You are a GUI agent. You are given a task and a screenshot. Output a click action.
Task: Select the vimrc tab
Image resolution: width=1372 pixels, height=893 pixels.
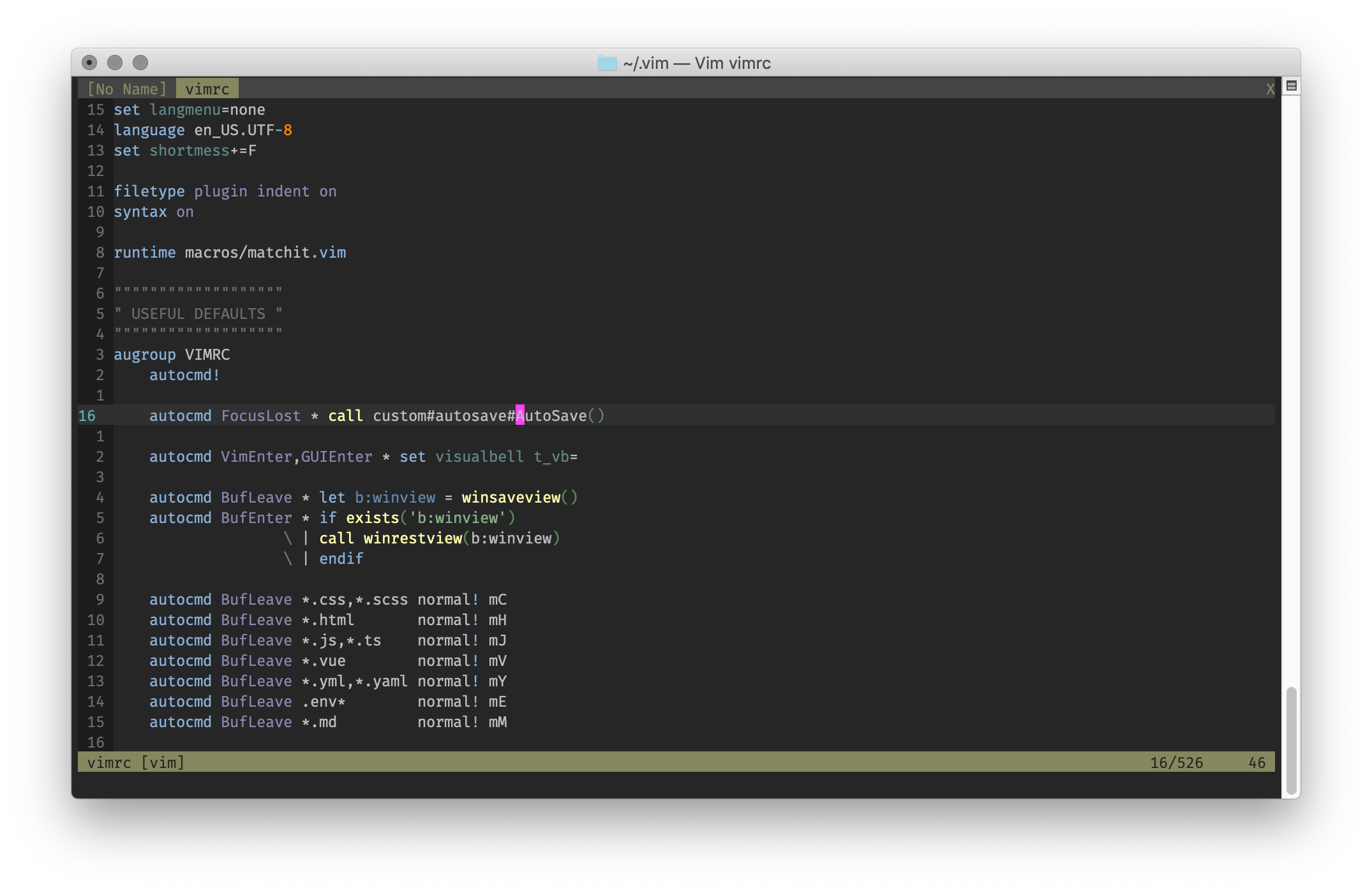(x=207, y=89)
